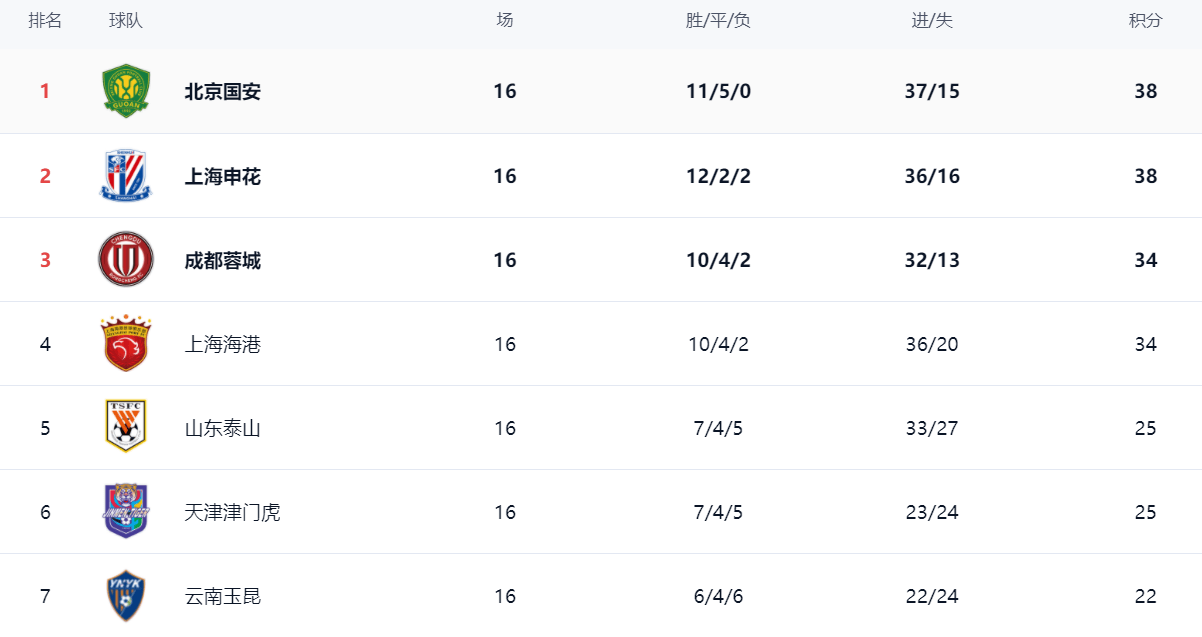Select the Chengdu Rongcheng red round badge
The width and height of the screenshot is (1202, 637).
click(126, 259)
